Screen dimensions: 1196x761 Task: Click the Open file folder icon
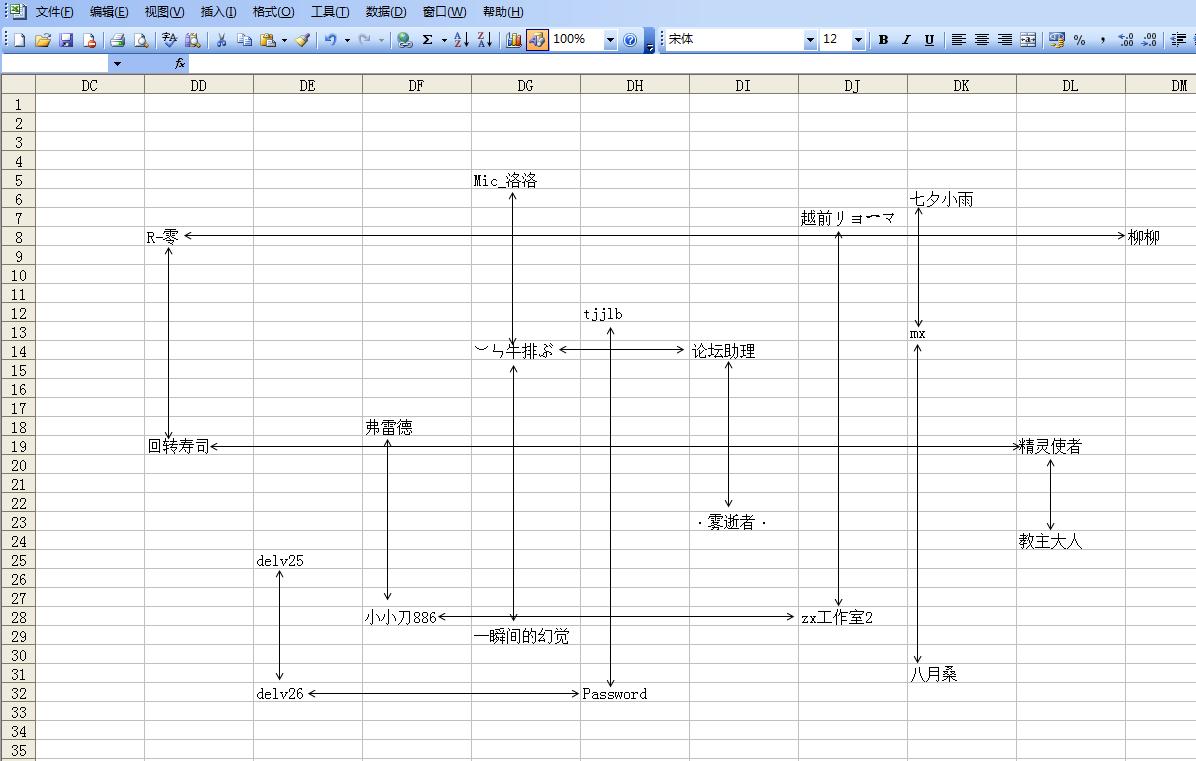coord(43,40)
